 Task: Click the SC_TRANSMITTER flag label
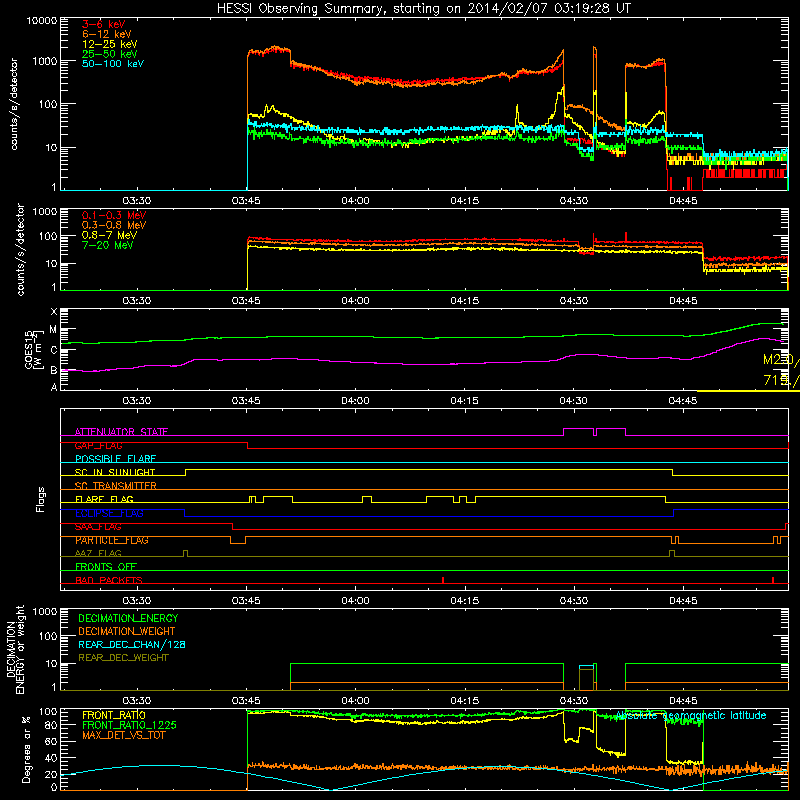click(116, 486)
